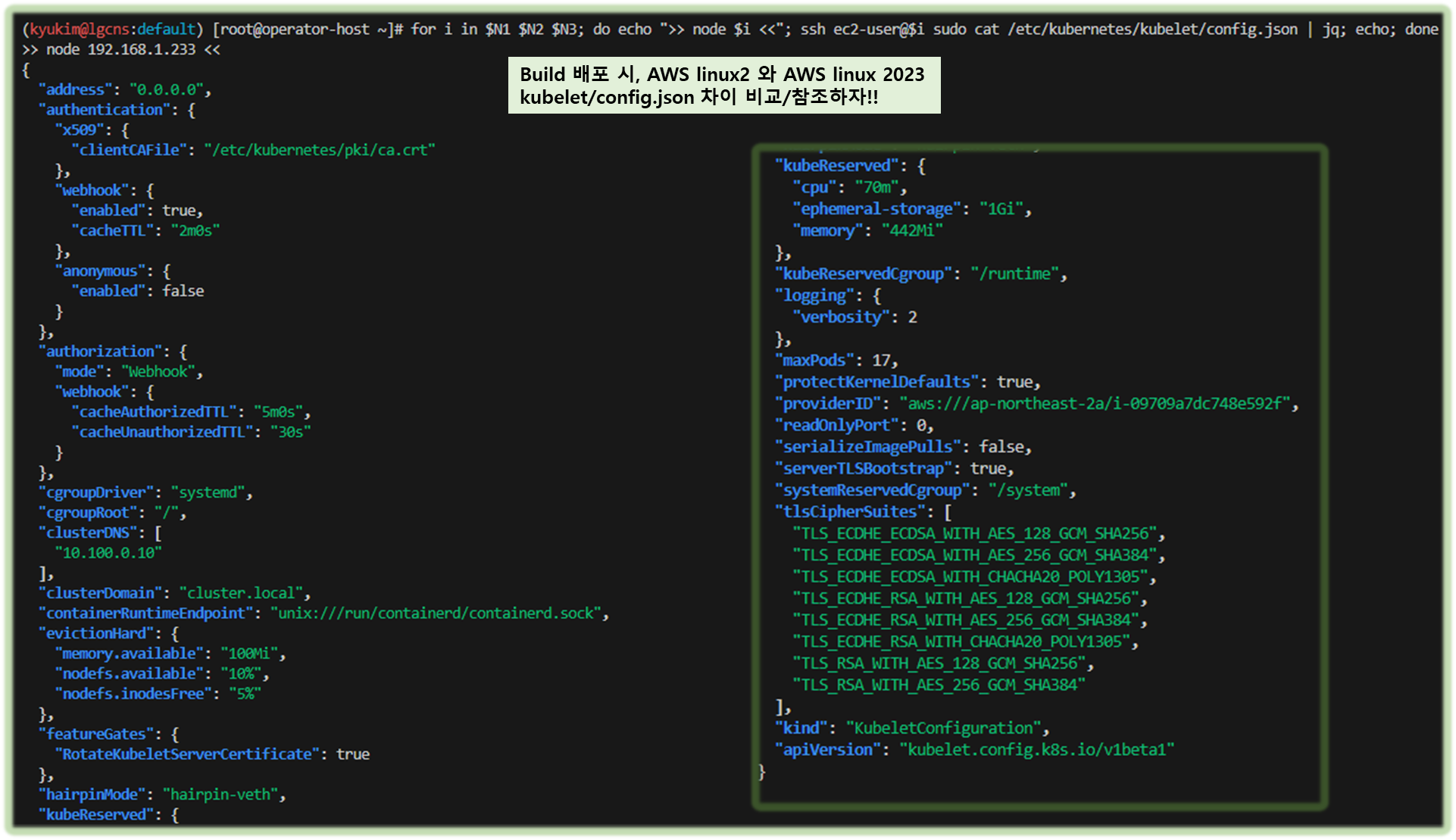Screen dimensions: 1456x840
Task: Click the "hairpinMode" hairpin-veth line
Action: [x=161, y=794]
